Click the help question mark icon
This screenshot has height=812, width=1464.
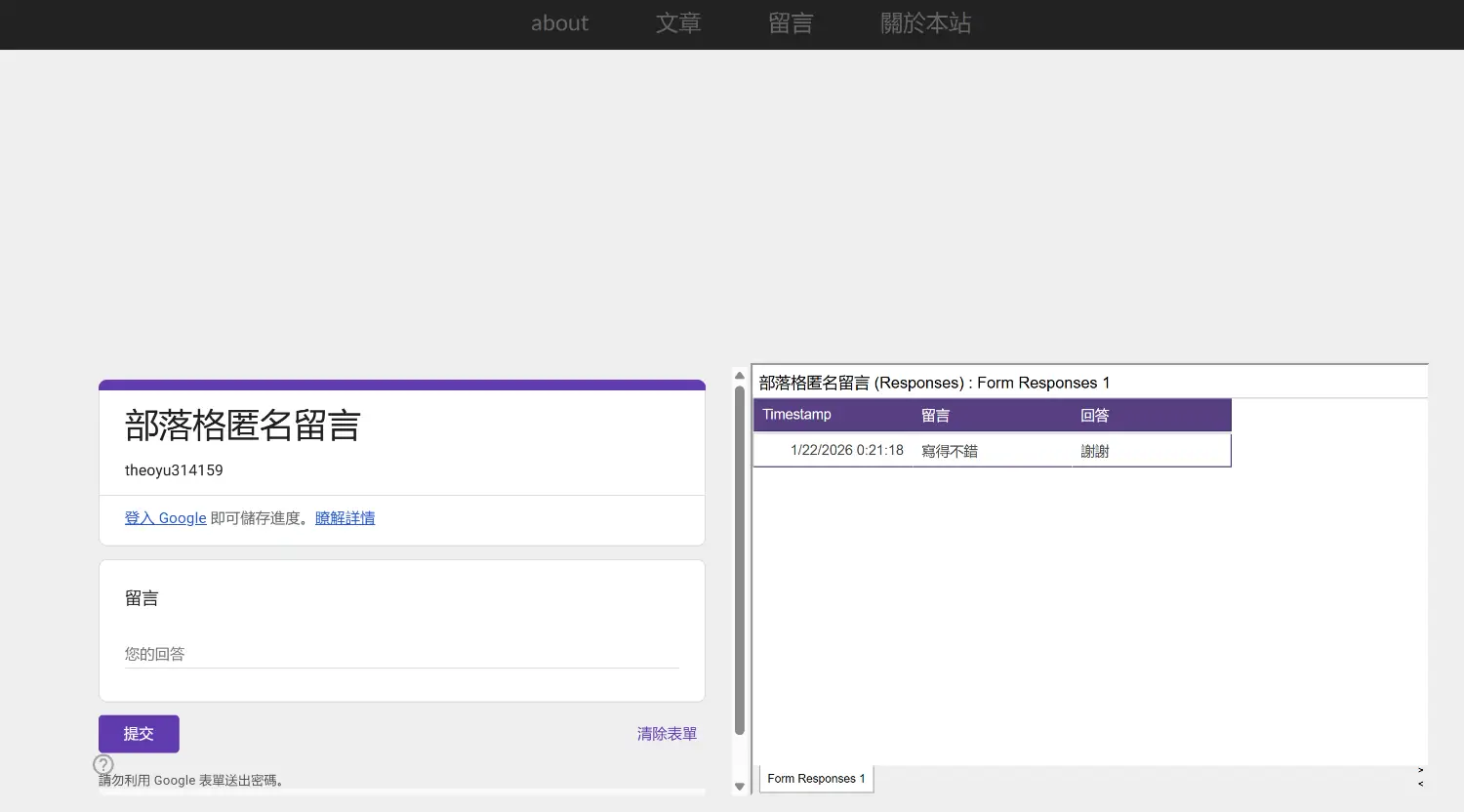103,764
